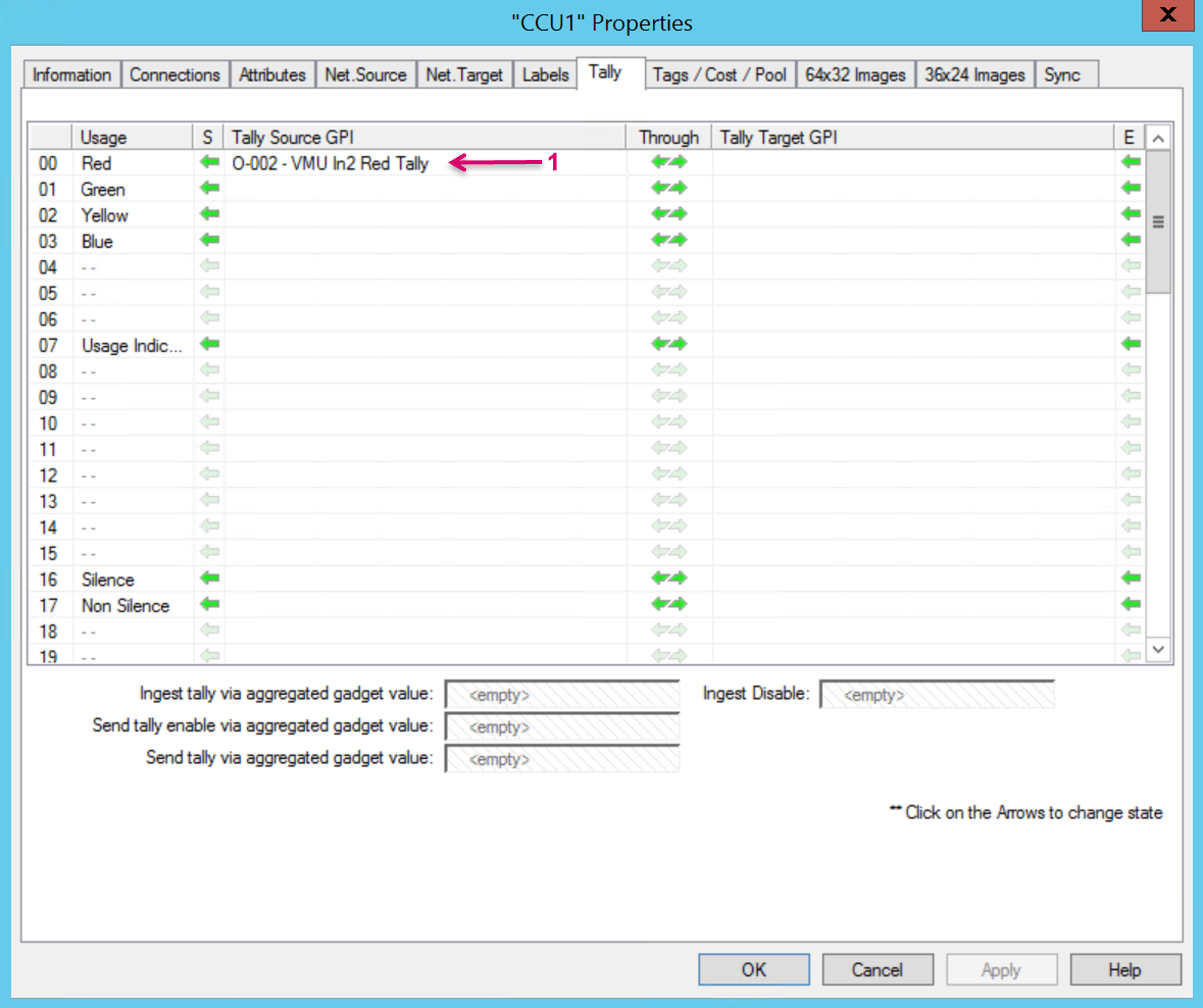Toggle S arrow on Non Silence row
Viewport: 1203px width, 1008px height.
tap(210, 604)
